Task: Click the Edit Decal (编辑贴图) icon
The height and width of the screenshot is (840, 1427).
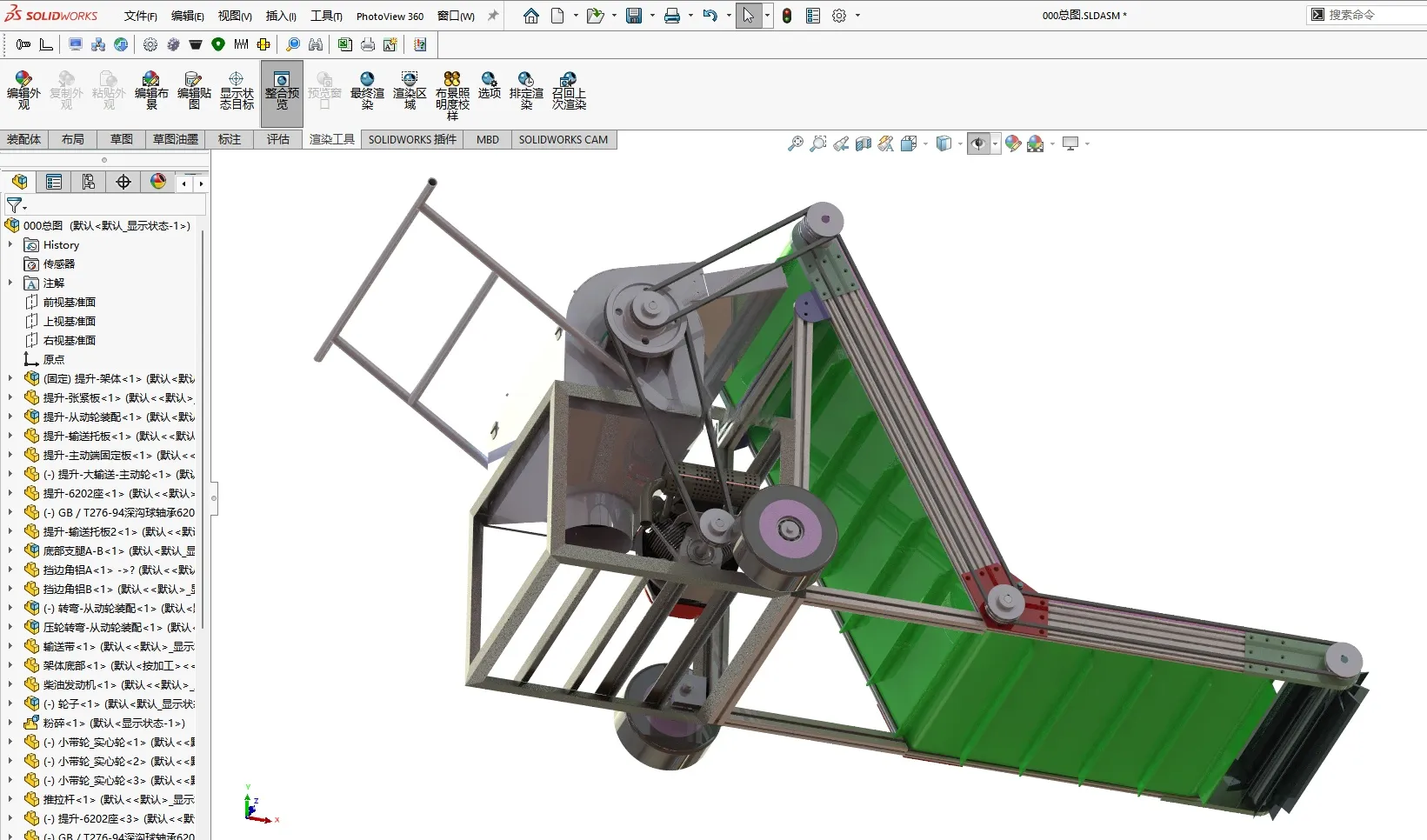Action: tap(194, 90)
